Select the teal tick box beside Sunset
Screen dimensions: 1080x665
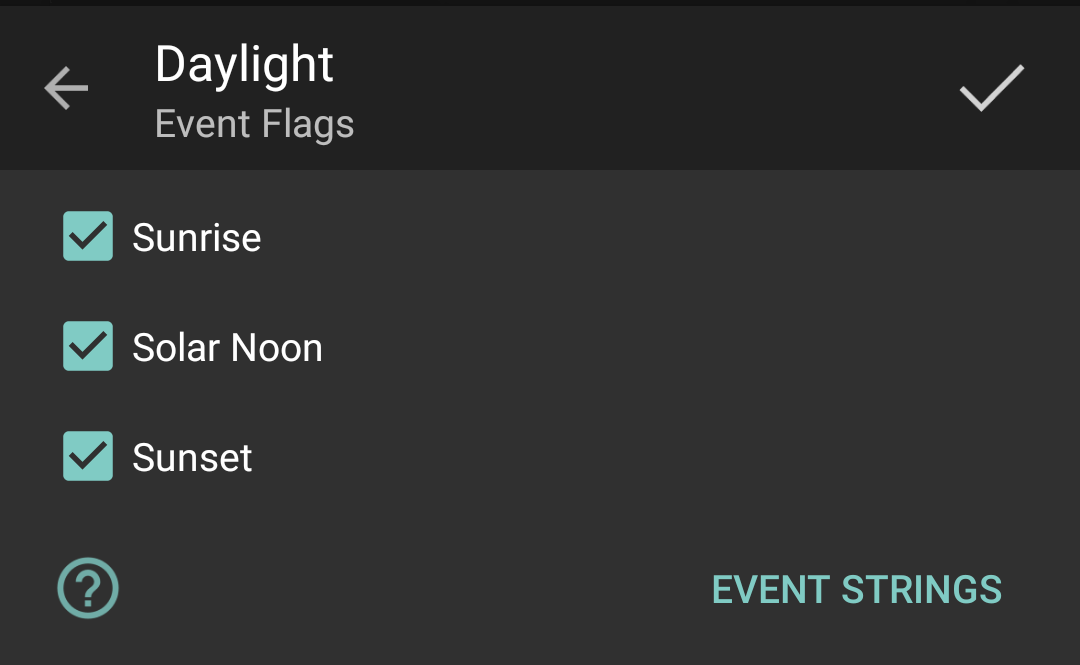point(88,457)
